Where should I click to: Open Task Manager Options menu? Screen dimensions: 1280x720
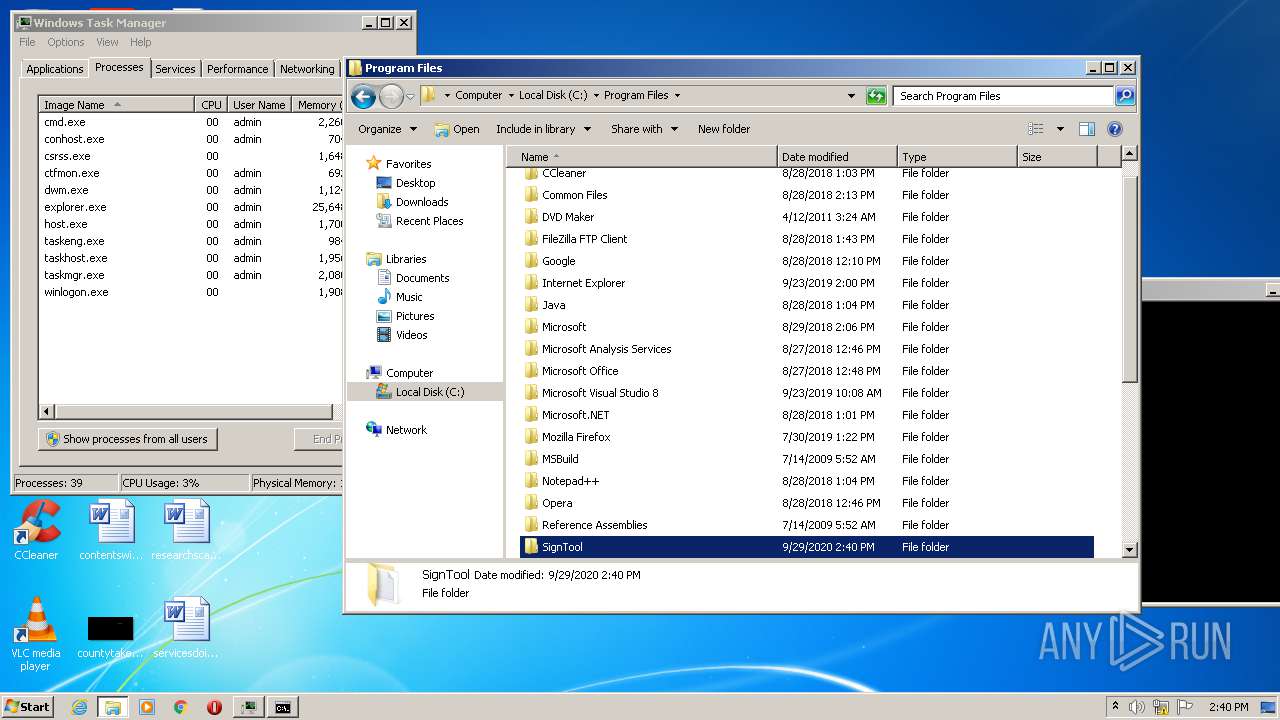(x=66, y=42)
